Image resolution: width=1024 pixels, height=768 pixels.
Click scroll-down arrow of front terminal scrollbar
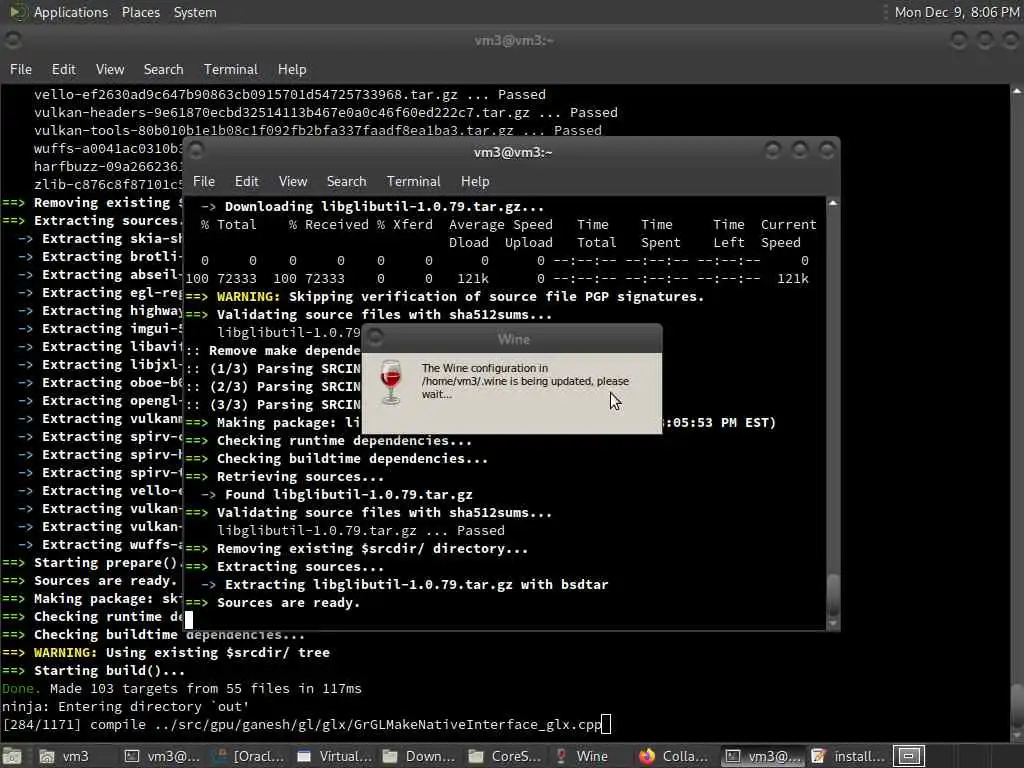point(833,624)
